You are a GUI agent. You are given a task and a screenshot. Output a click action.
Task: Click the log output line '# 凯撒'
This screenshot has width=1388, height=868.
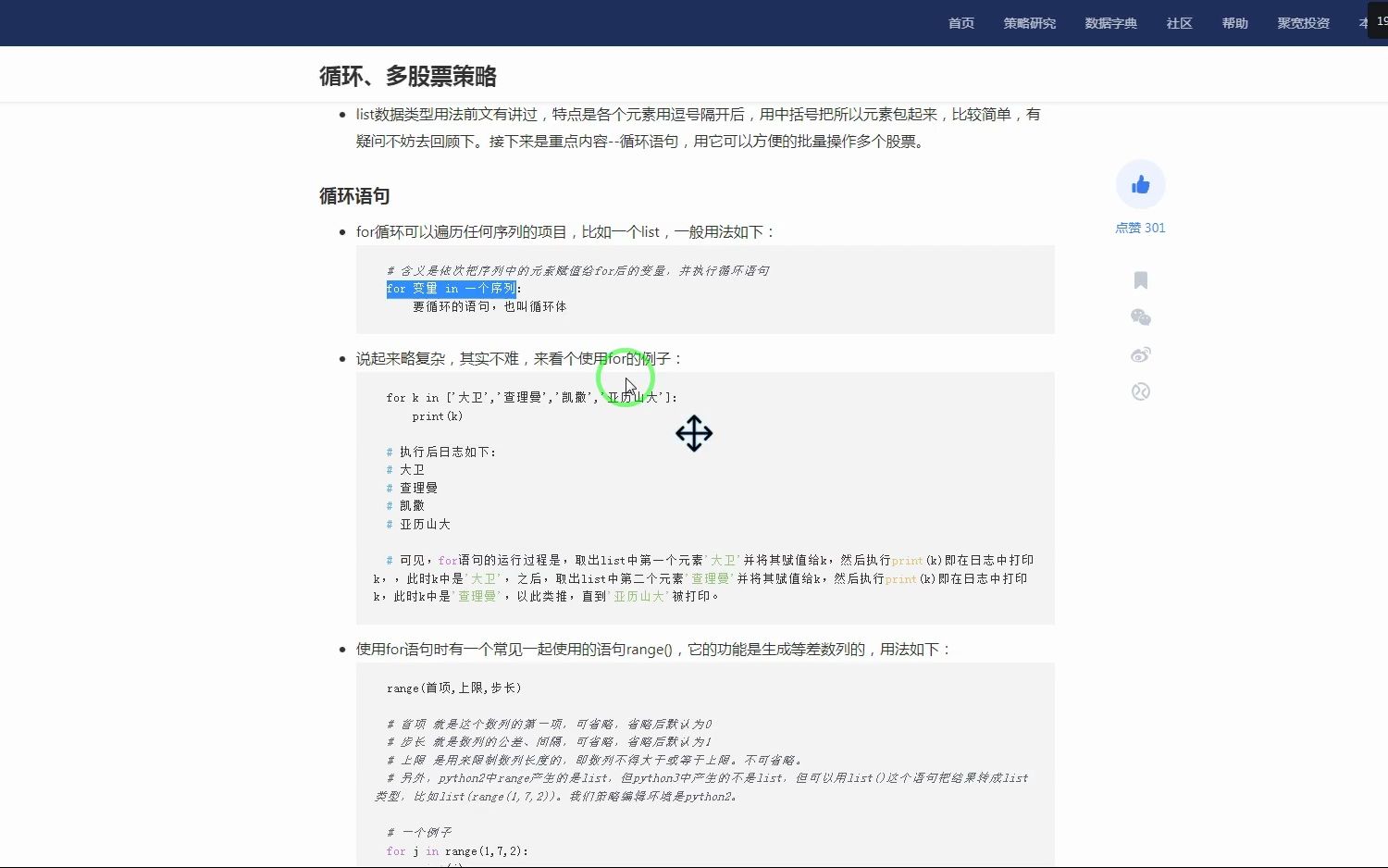pos(405,506)
